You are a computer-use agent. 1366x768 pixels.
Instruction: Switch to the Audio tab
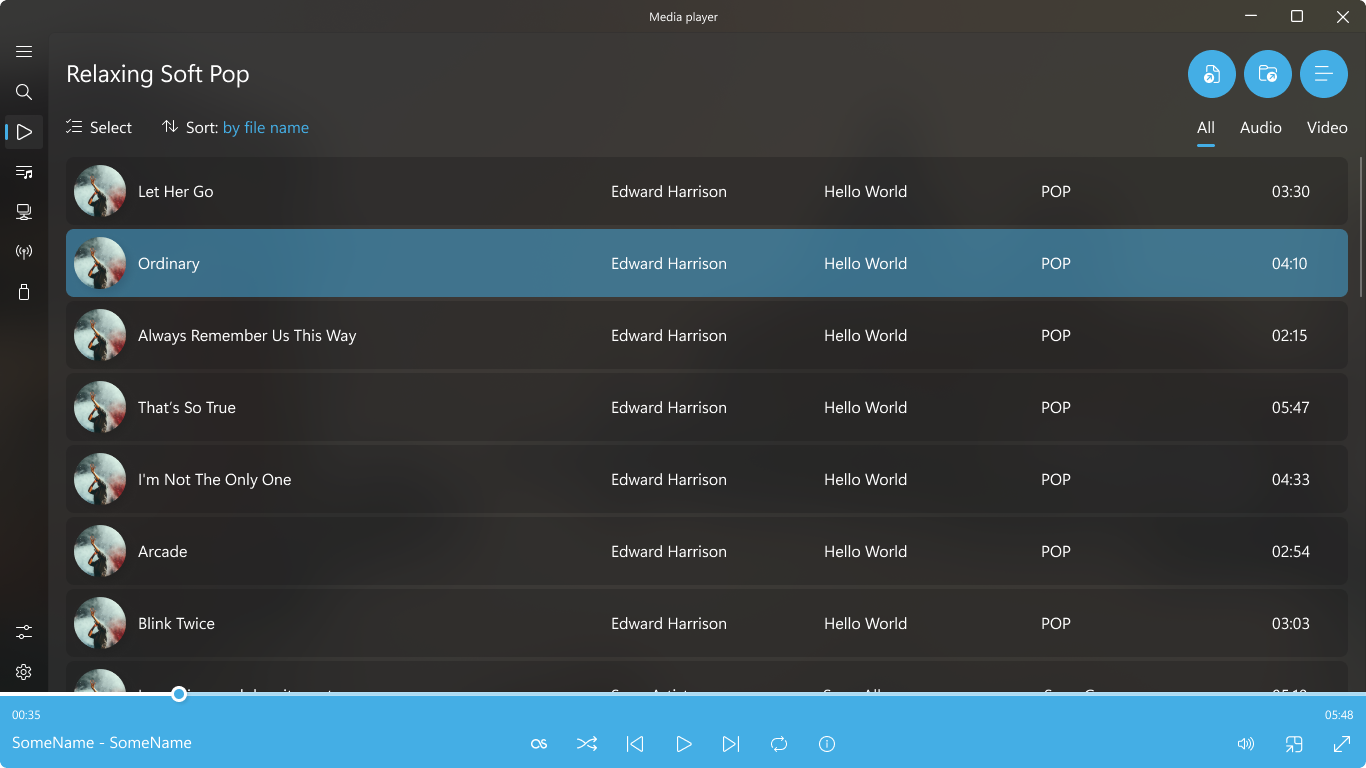click(1260, 128)
